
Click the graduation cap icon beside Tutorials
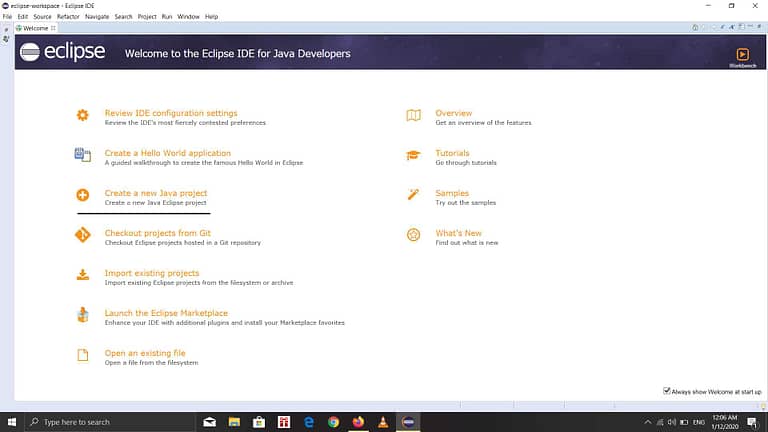413,155
